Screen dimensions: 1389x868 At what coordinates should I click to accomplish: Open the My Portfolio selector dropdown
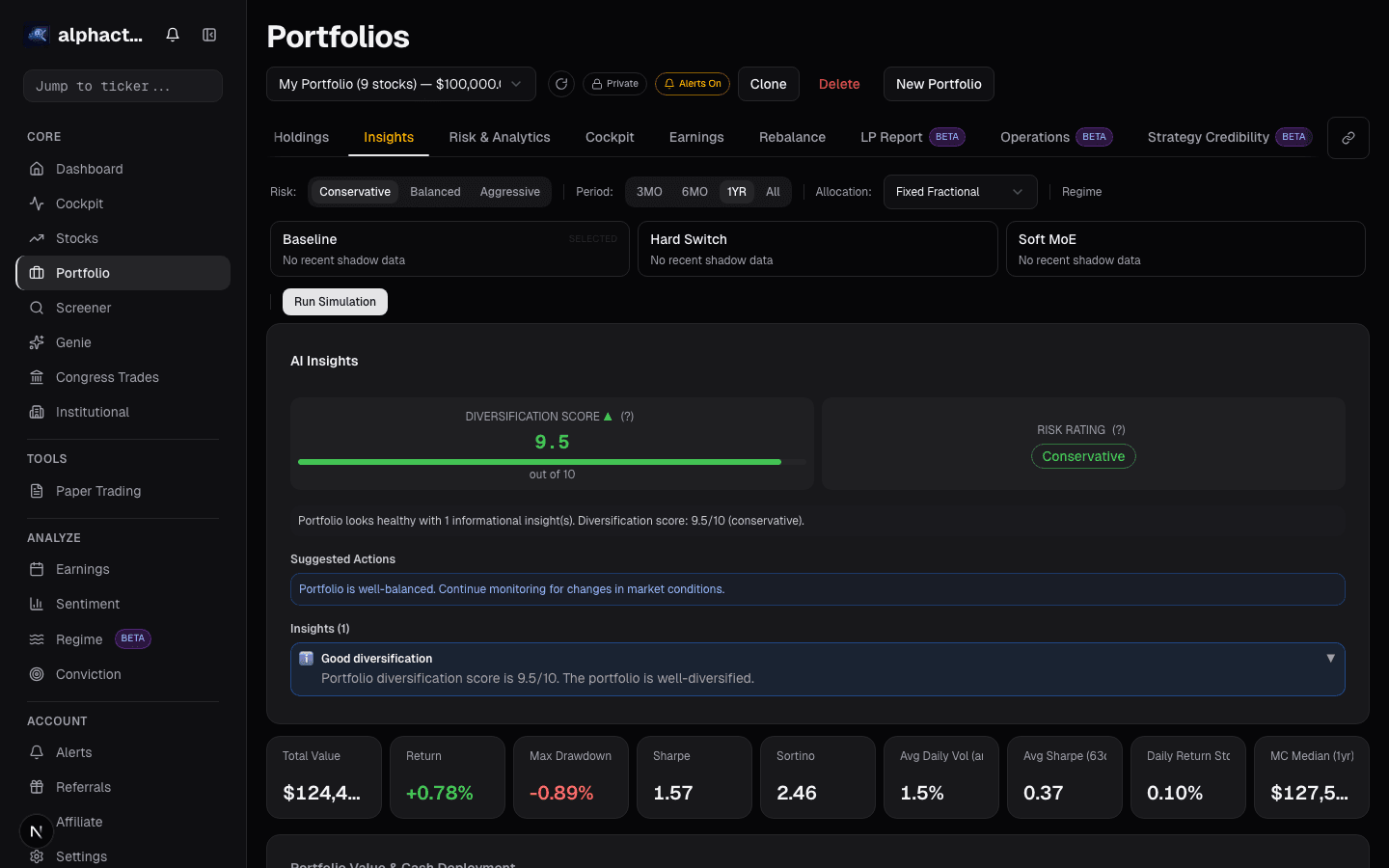coord(400,84)
